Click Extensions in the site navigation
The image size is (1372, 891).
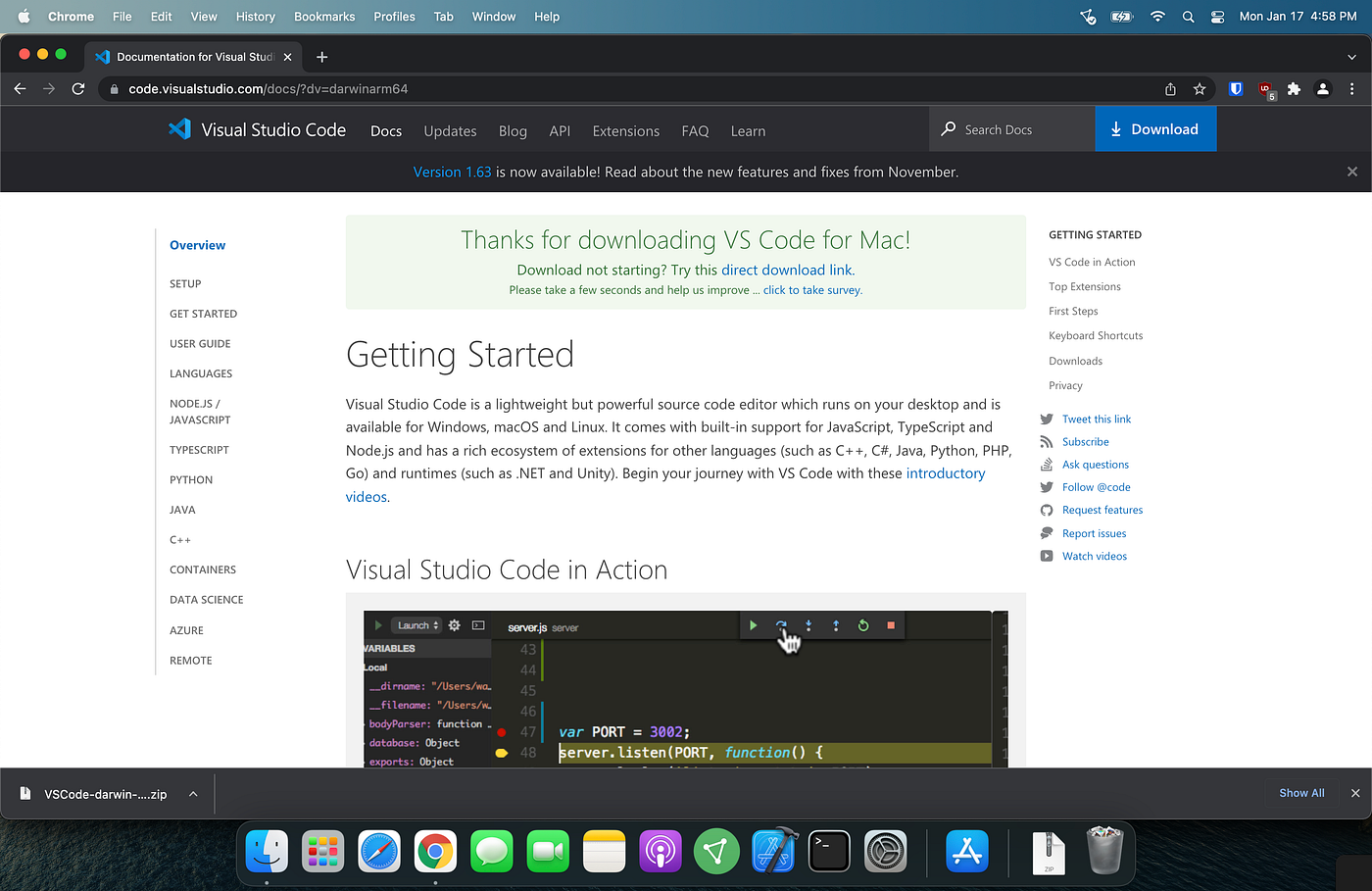point(625,130)
